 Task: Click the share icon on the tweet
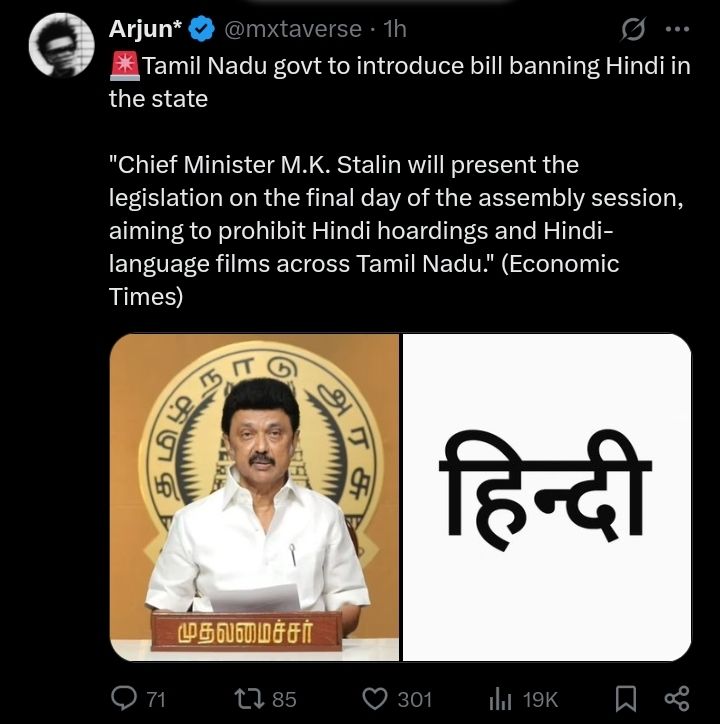click(x=676, y=699)
